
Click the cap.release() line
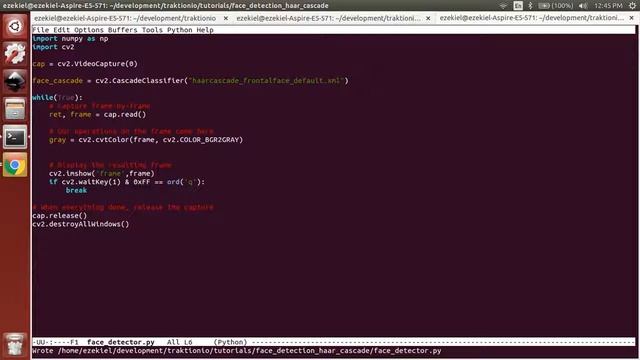(x=60, y=216)
